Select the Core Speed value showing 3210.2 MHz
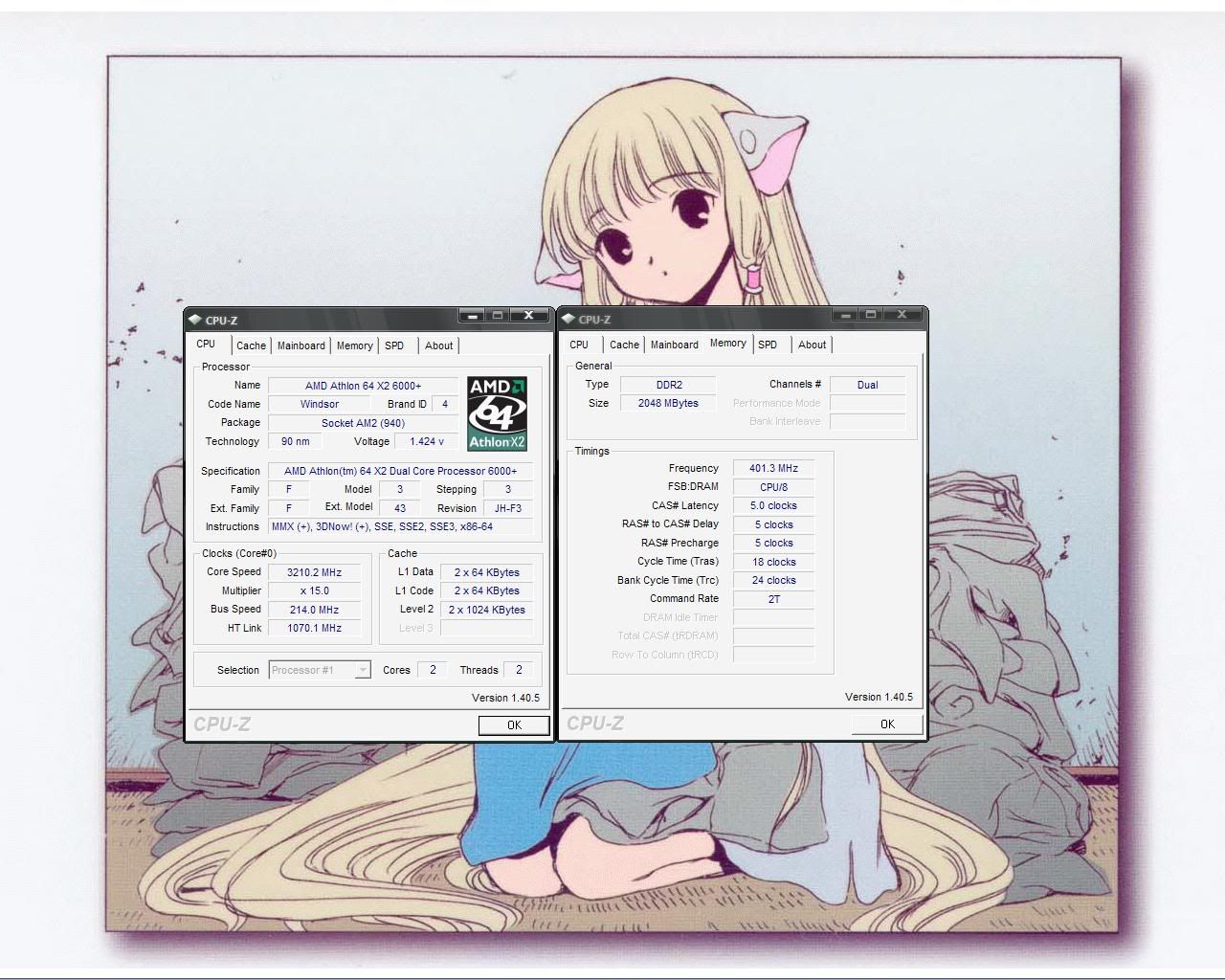 314,571
